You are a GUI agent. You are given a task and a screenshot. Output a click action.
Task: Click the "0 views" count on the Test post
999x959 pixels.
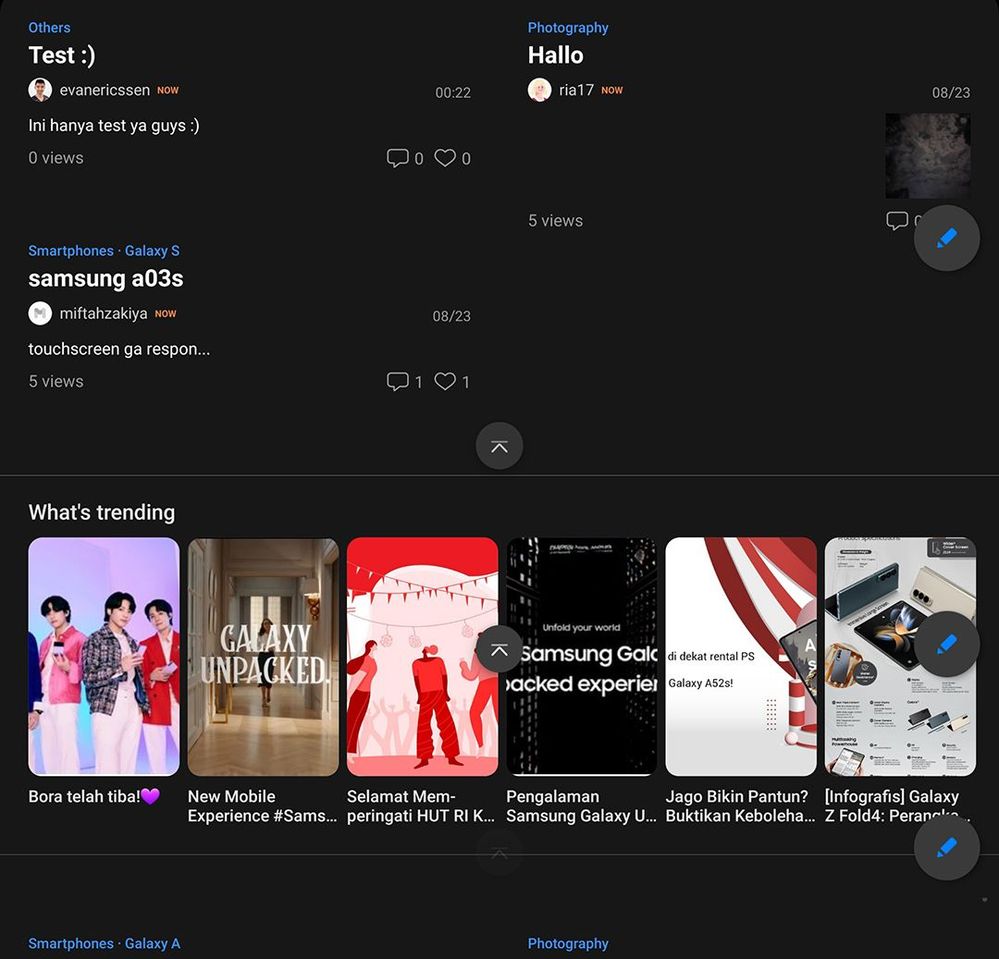55,158
